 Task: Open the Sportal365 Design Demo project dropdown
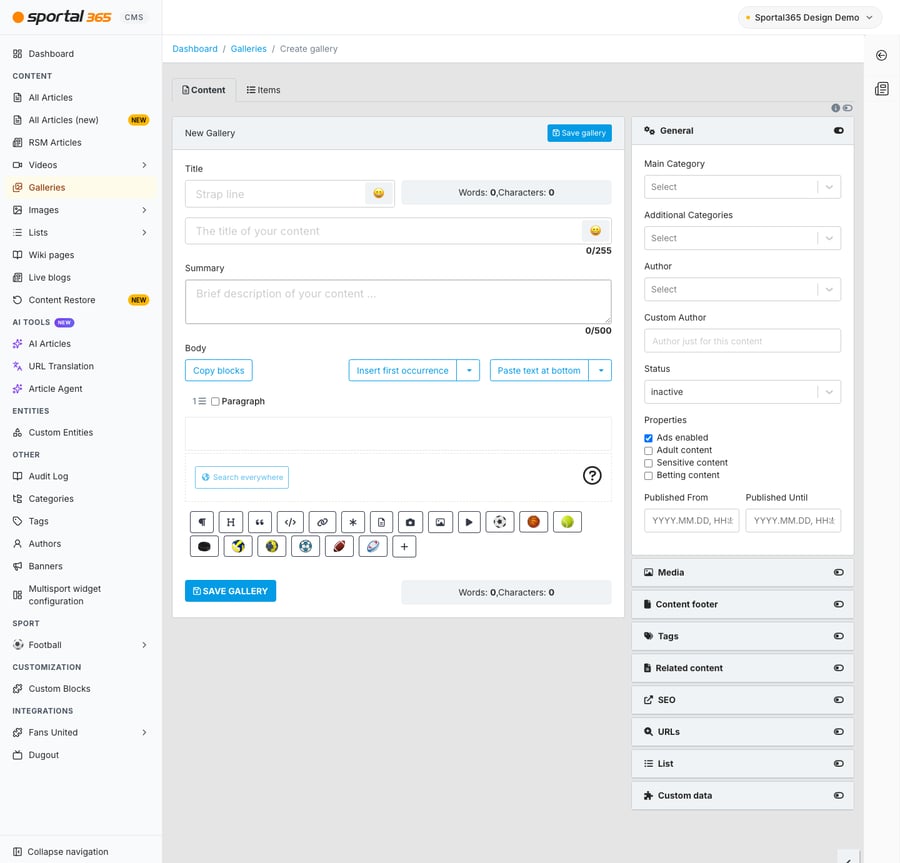809,17
